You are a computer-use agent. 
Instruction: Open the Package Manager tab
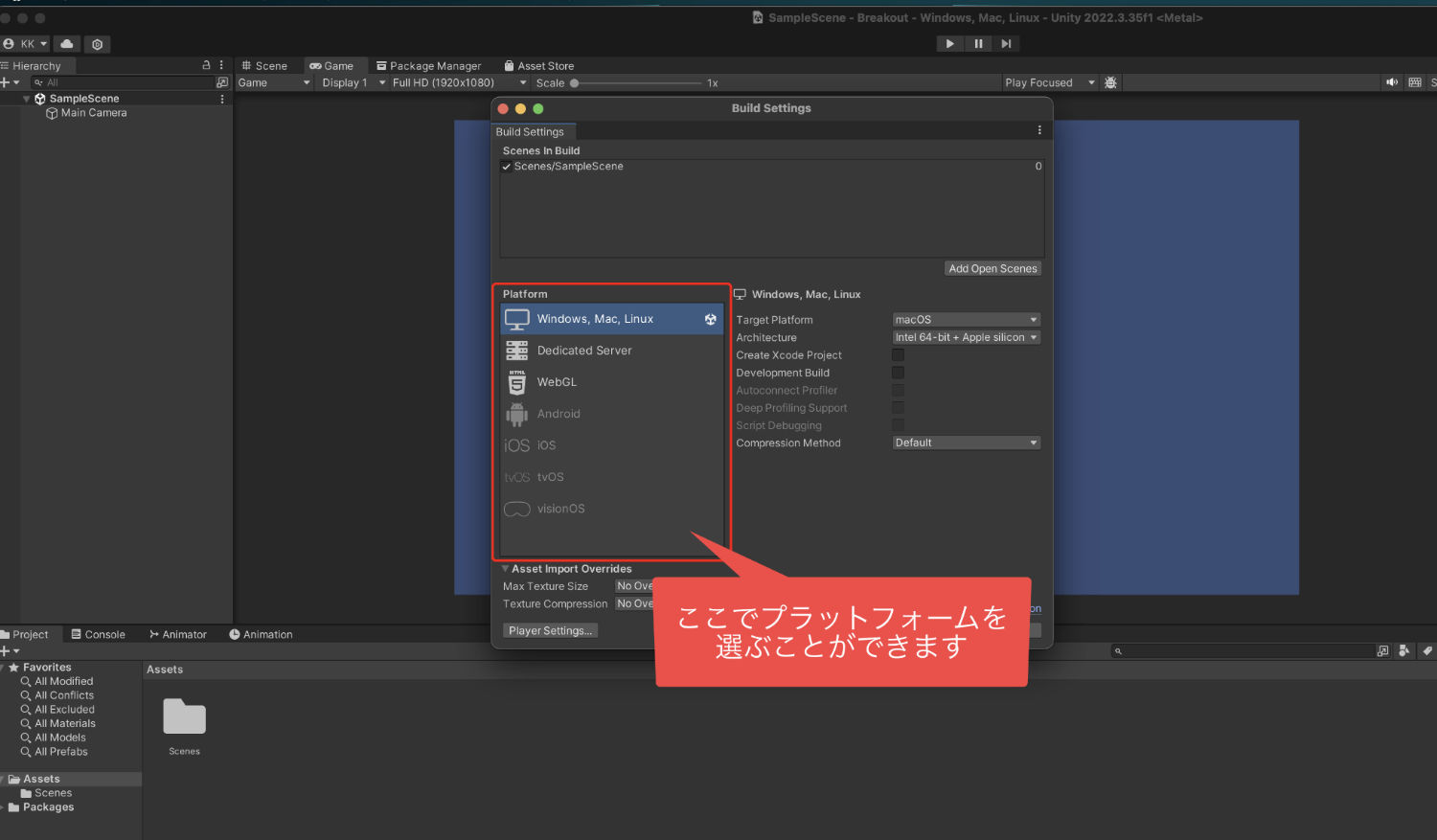(x=428, y=66)
